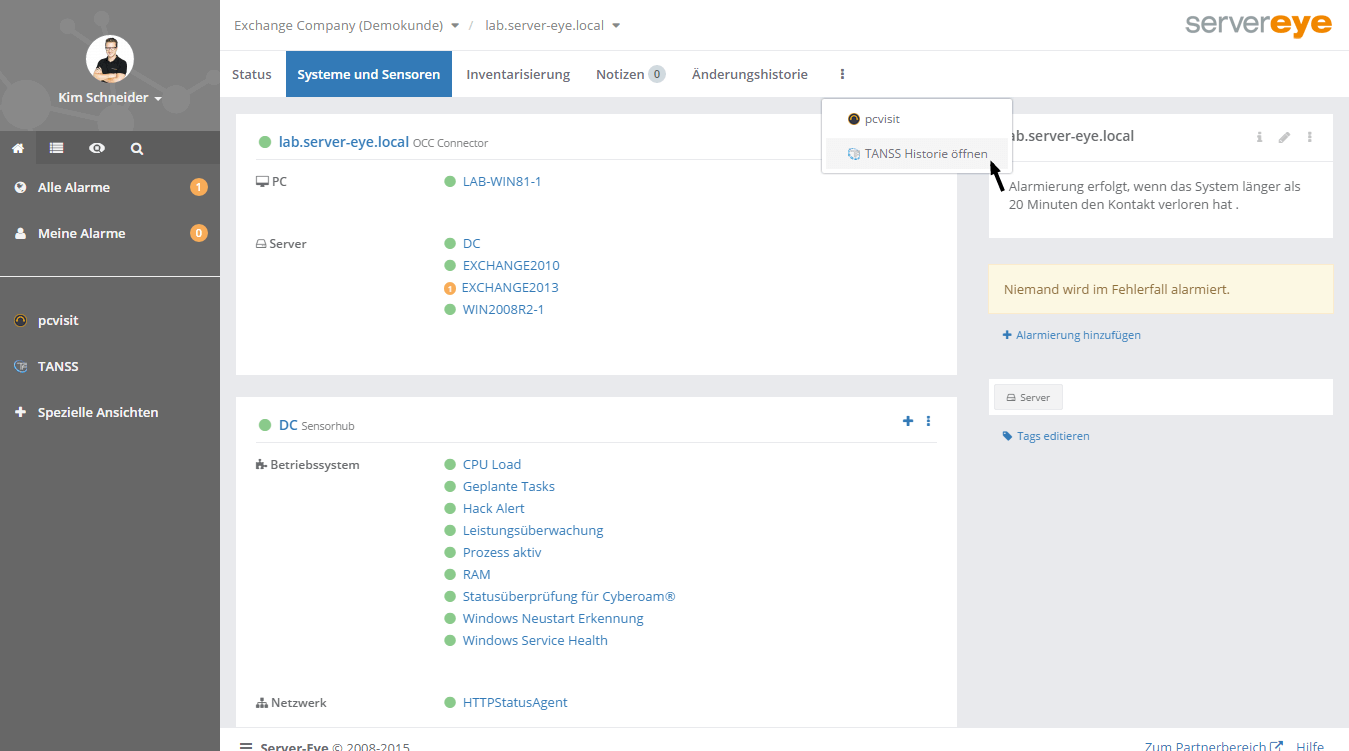Click the Server tag button
The width and height of the screenshot is (1349, 751).
pyautogui.click(x=1028, y=397)
